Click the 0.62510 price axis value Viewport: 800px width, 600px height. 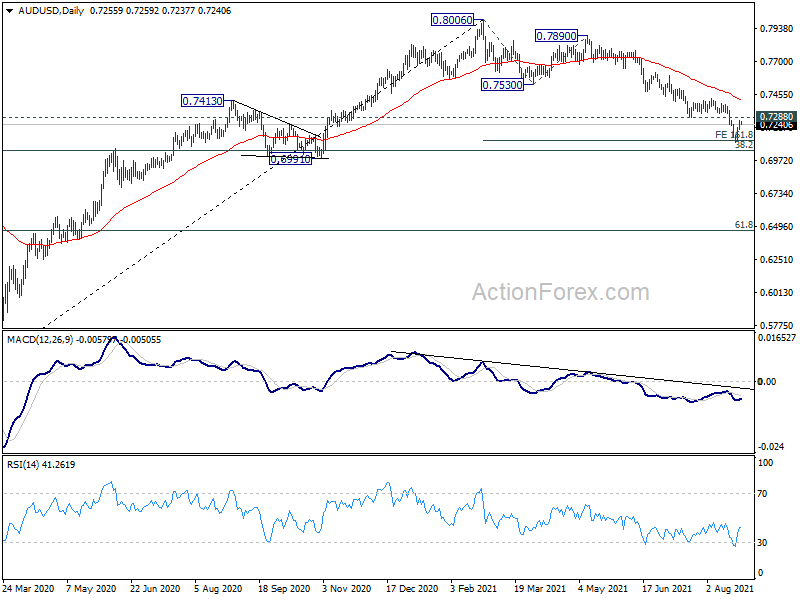point(777,259)
